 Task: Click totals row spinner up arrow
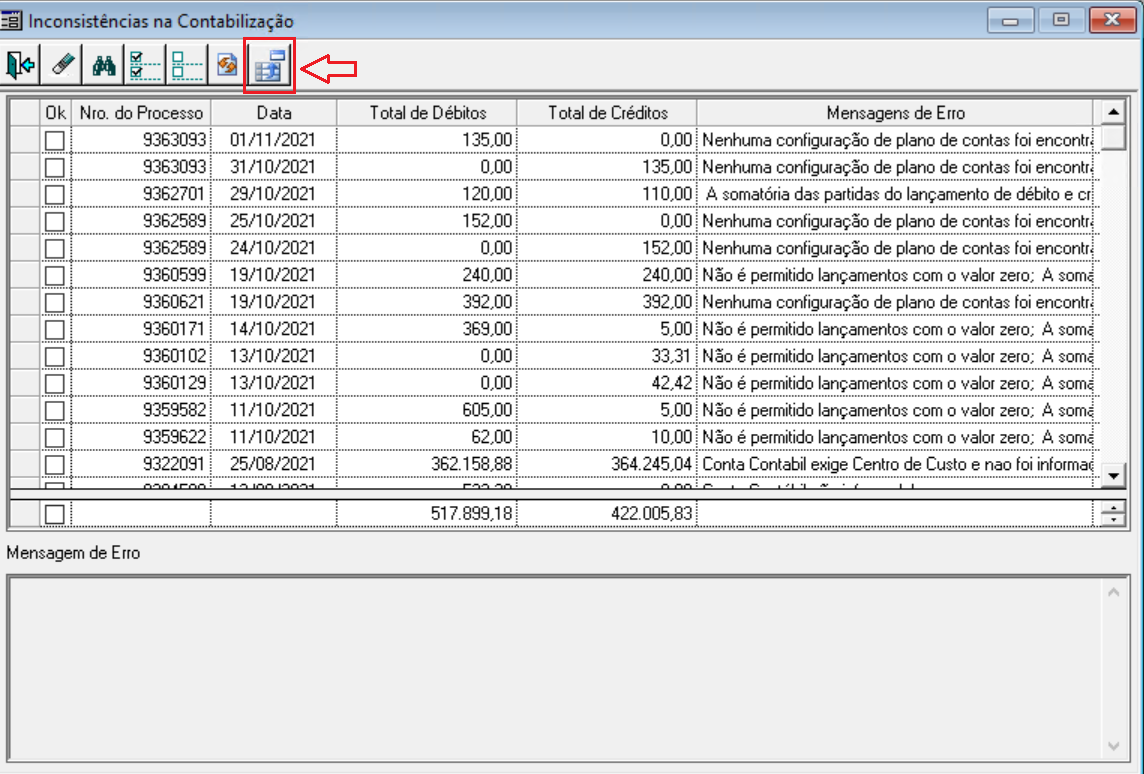point(1113,508)
